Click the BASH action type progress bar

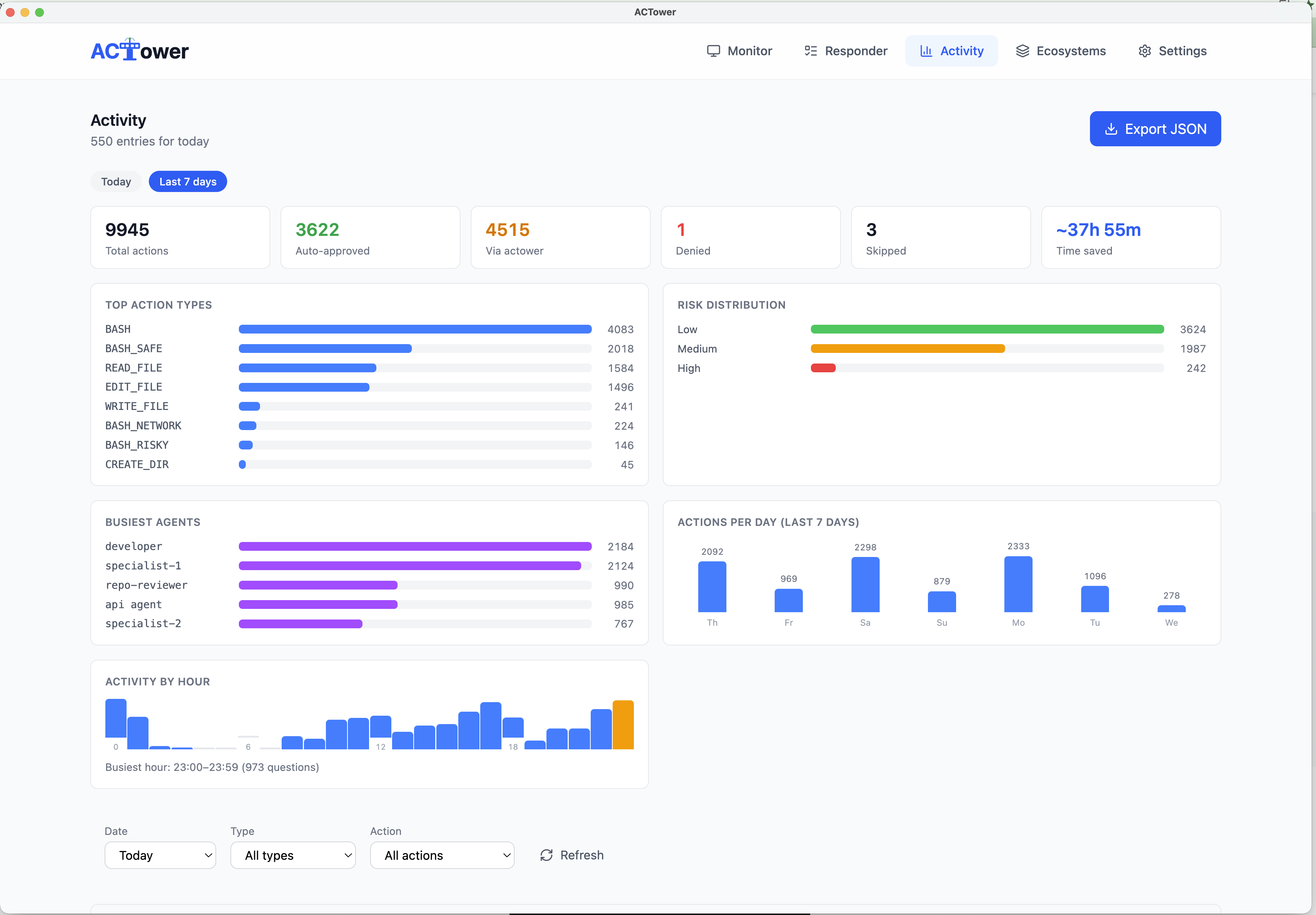click(x=415, y=330)
